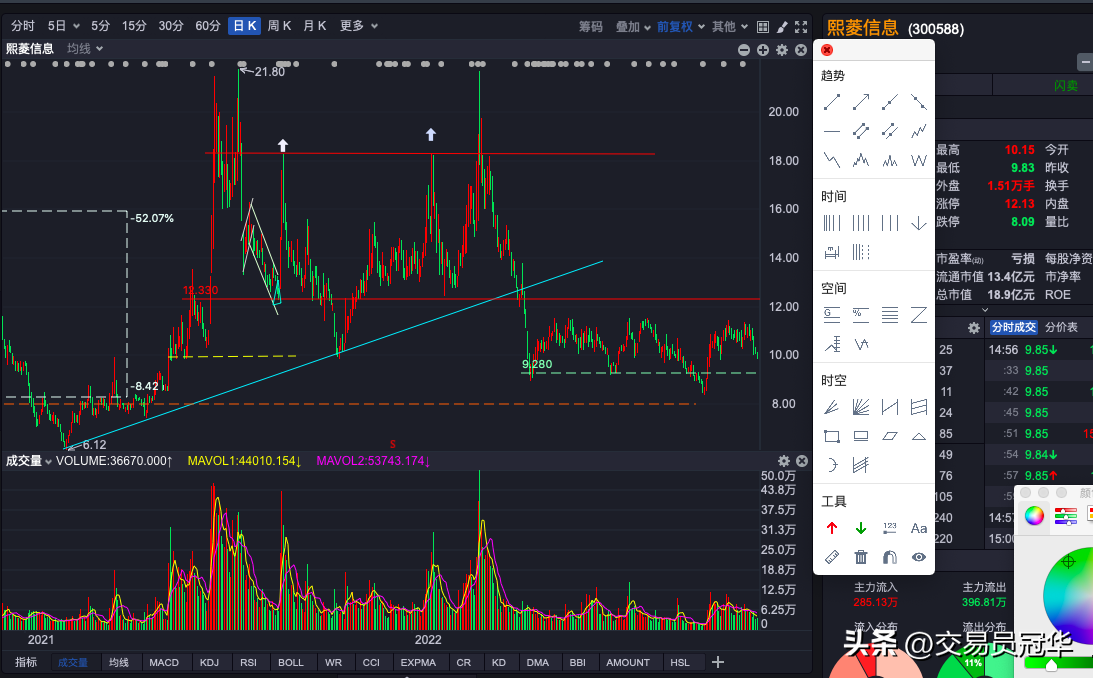Open the grid layout icon in toolbar
Screen dimensions: 1093x678
coord(763,26)
